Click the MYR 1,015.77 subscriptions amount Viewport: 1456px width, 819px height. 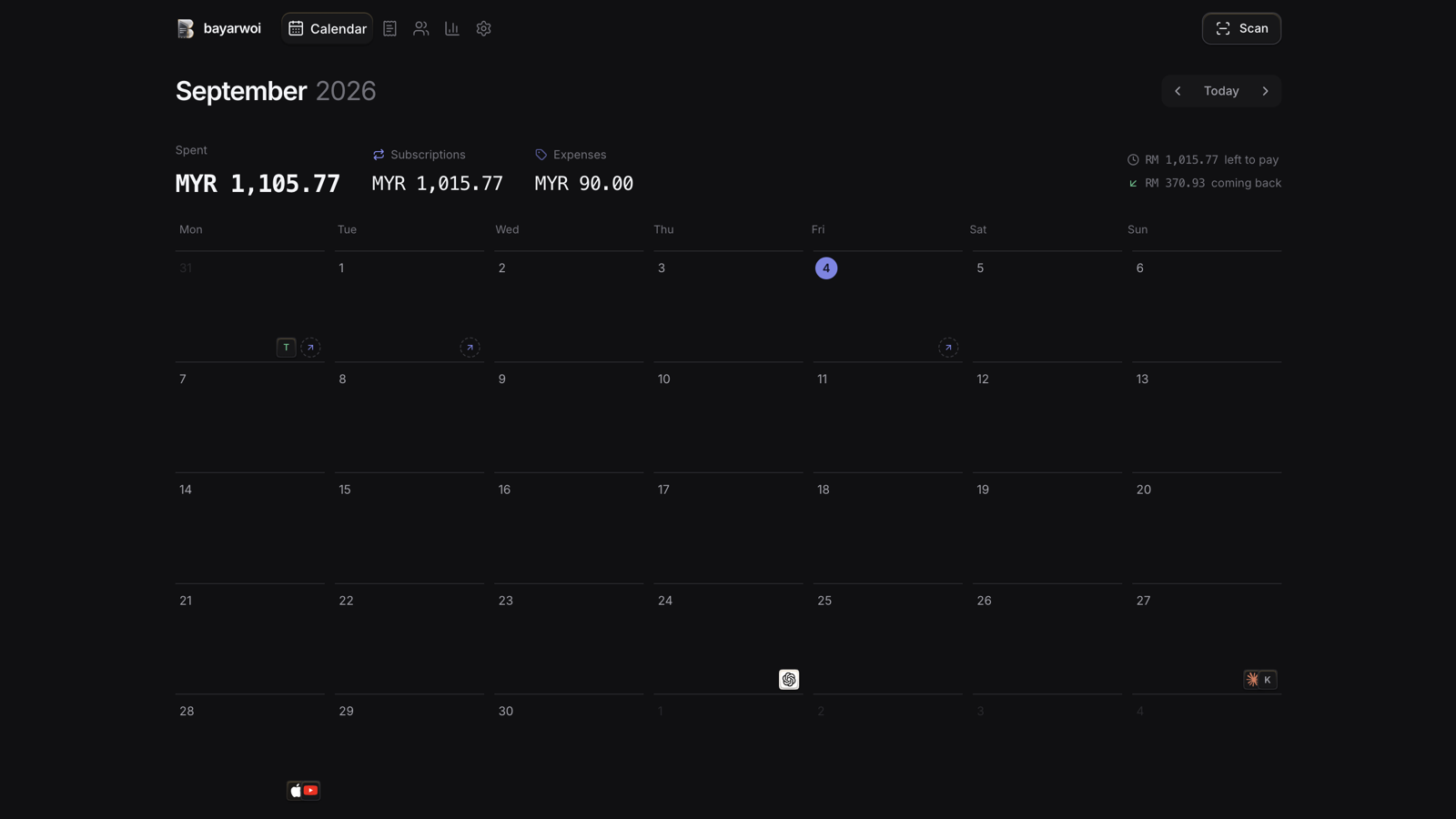pyautogui.click(x=438, y=184)
